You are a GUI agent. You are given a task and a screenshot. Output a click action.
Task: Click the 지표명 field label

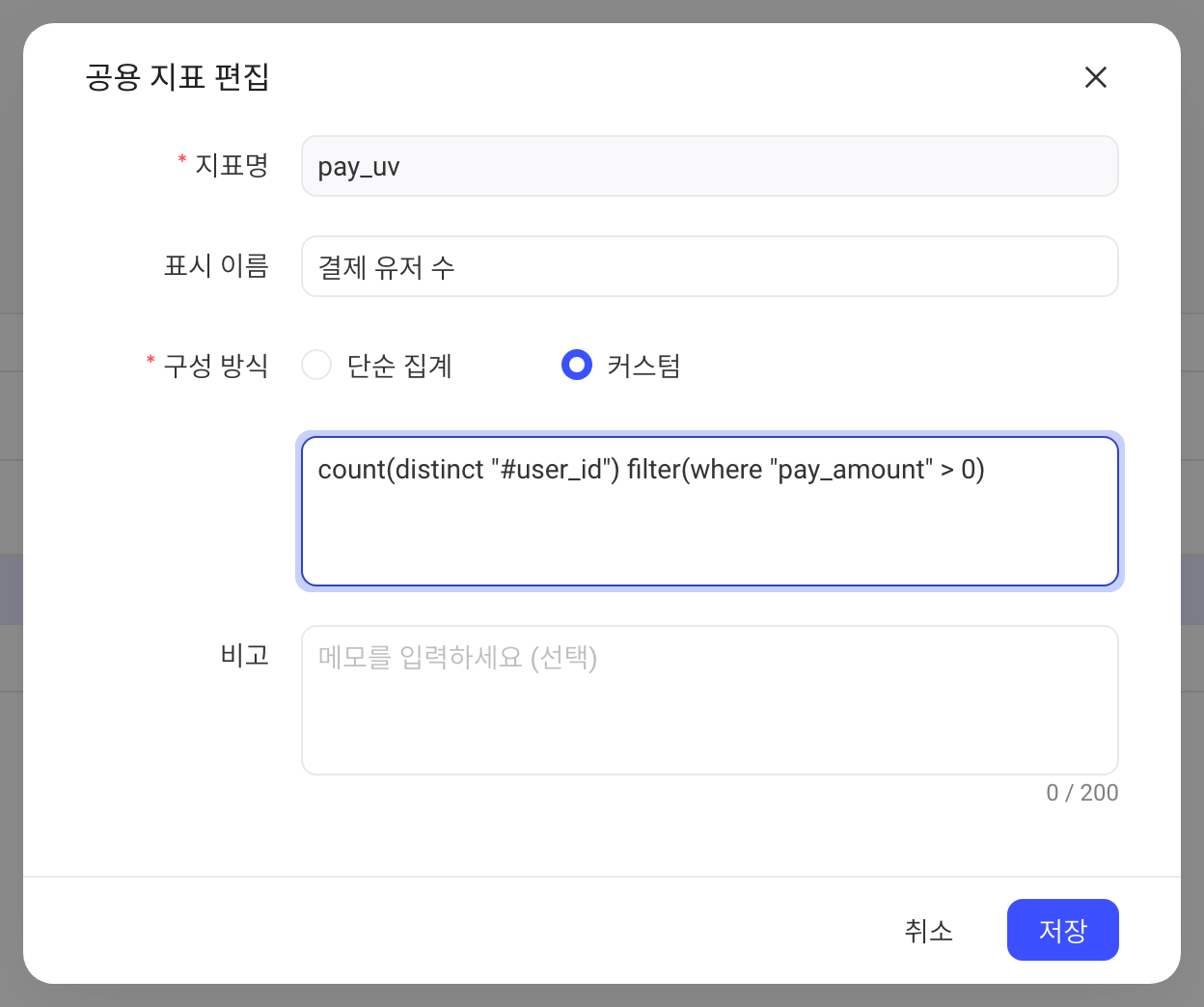(232, 165)
